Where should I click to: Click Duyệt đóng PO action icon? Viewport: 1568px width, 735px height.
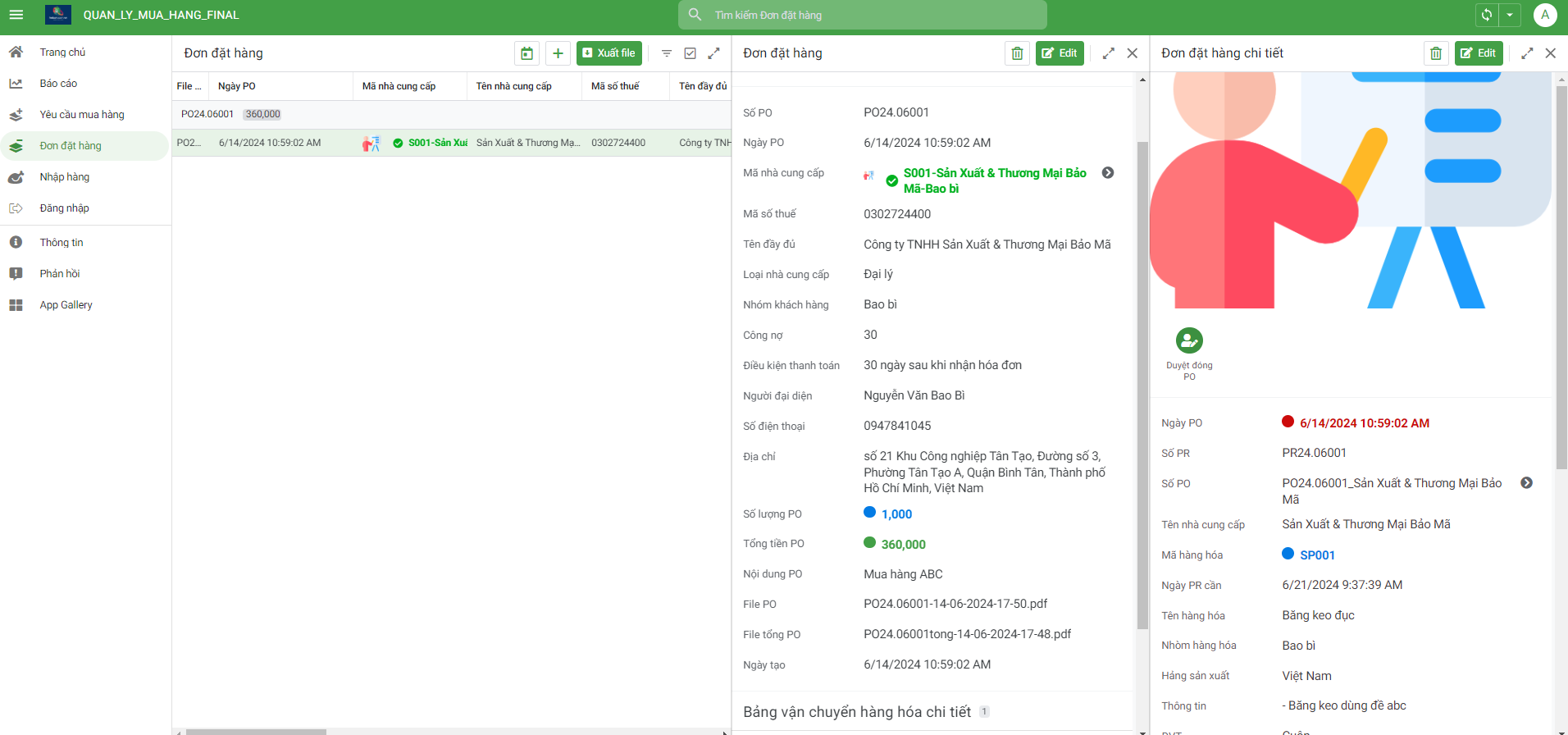pos(1189,340)
